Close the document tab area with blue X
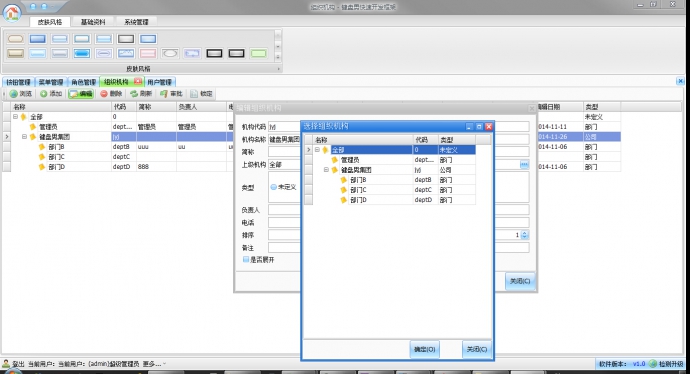Viewport: 690px width, 374px height. [680, 81]
